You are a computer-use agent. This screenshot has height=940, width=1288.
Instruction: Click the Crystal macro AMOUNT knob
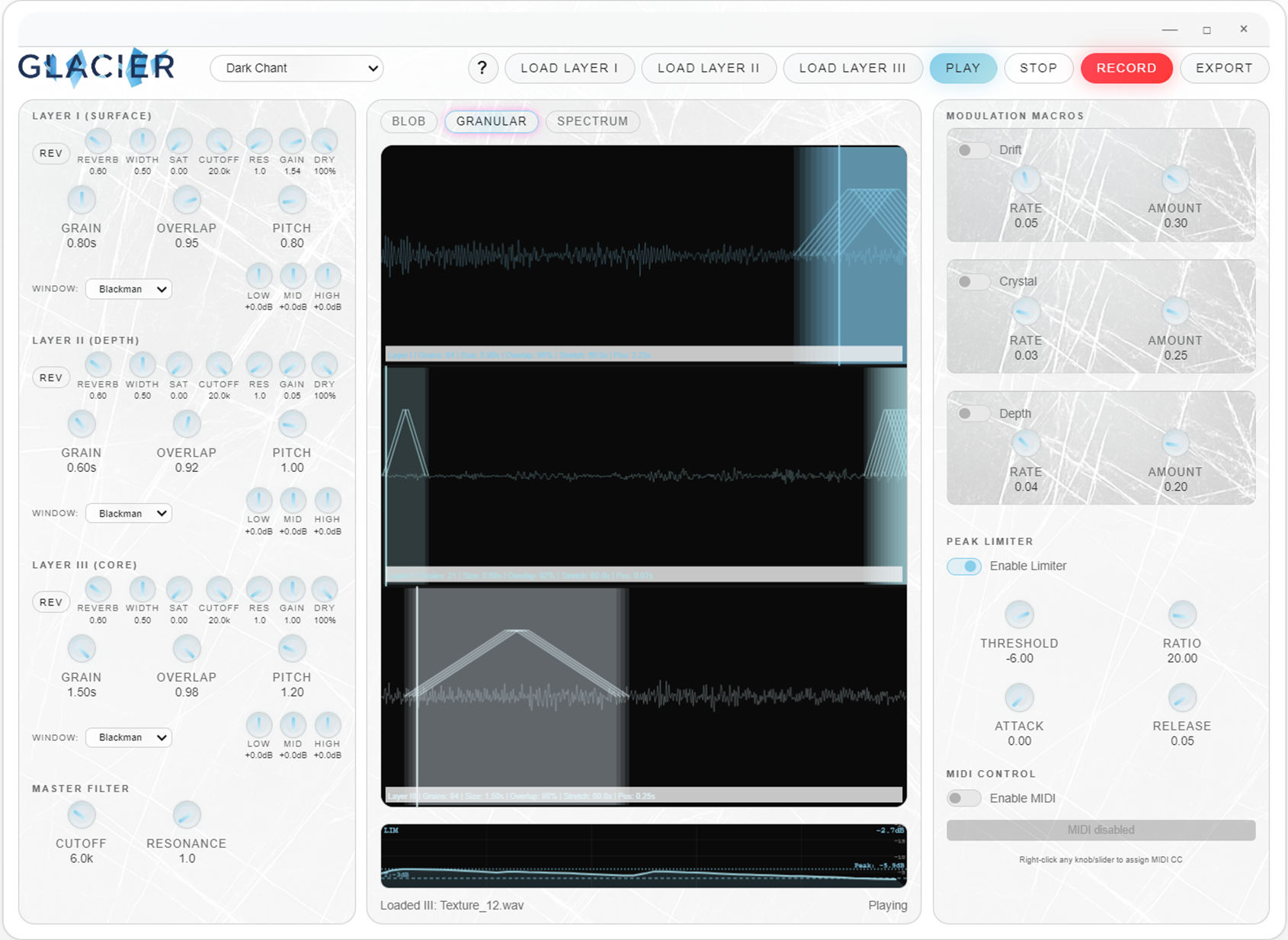[1174, 312]
